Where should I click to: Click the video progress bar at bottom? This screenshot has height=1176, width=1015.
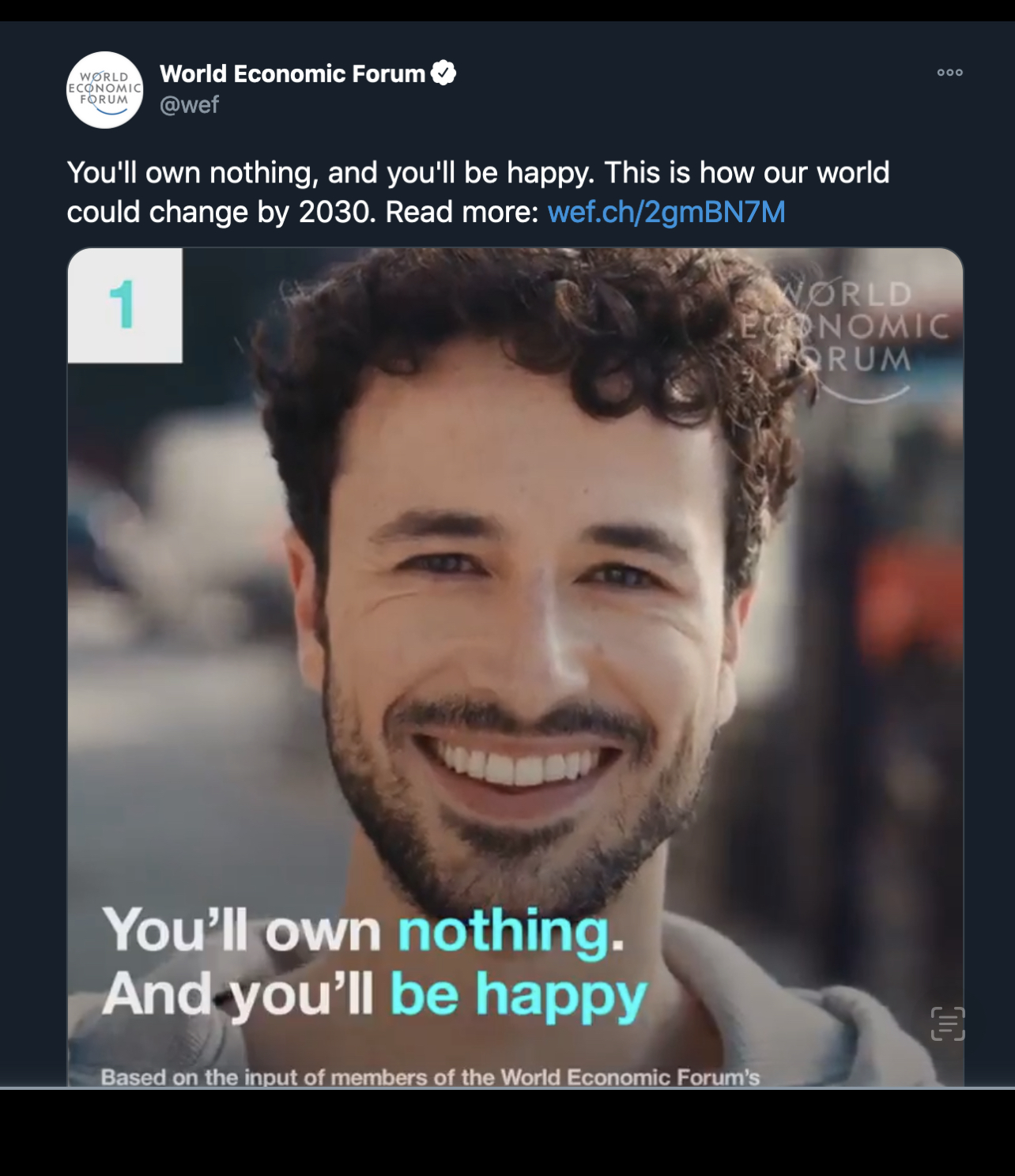point(507,1088)
